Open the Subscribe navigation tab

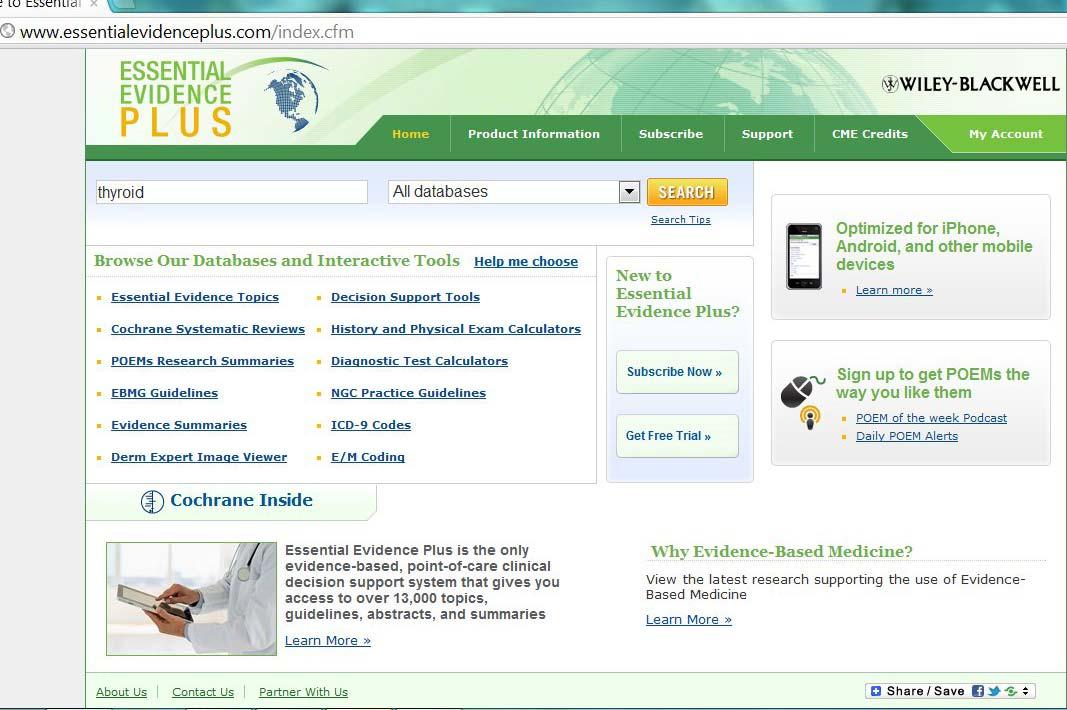point(670,134)
